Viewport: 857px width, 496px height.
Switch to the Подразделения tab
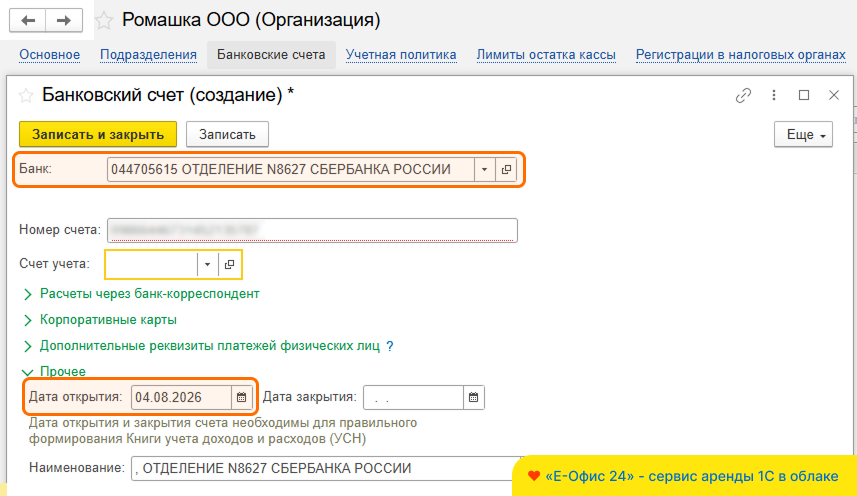[148, 55]
